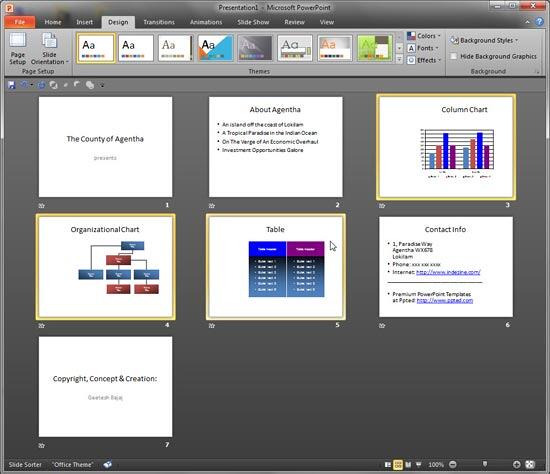Undo last action in Quick Access Toolbar

pyautogui.click(x=24, y=85)
